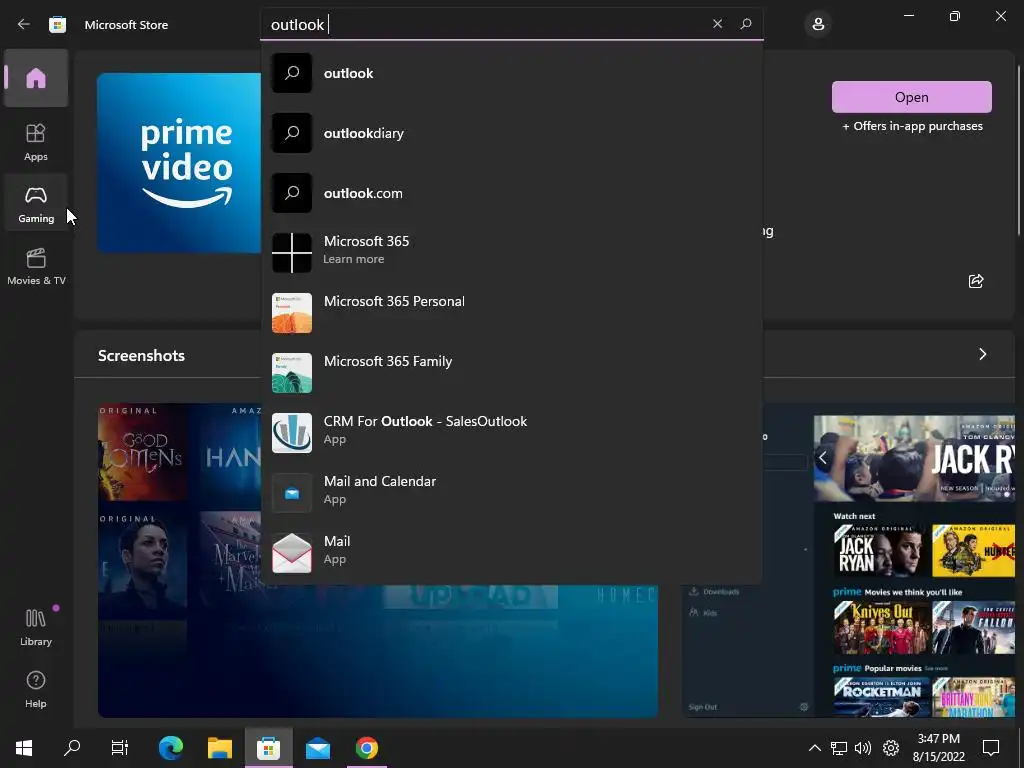The width and height of the screenshot is (1024, 768).
Task: Click the Microsoft 365 Family icon
Action: point(292,373)
